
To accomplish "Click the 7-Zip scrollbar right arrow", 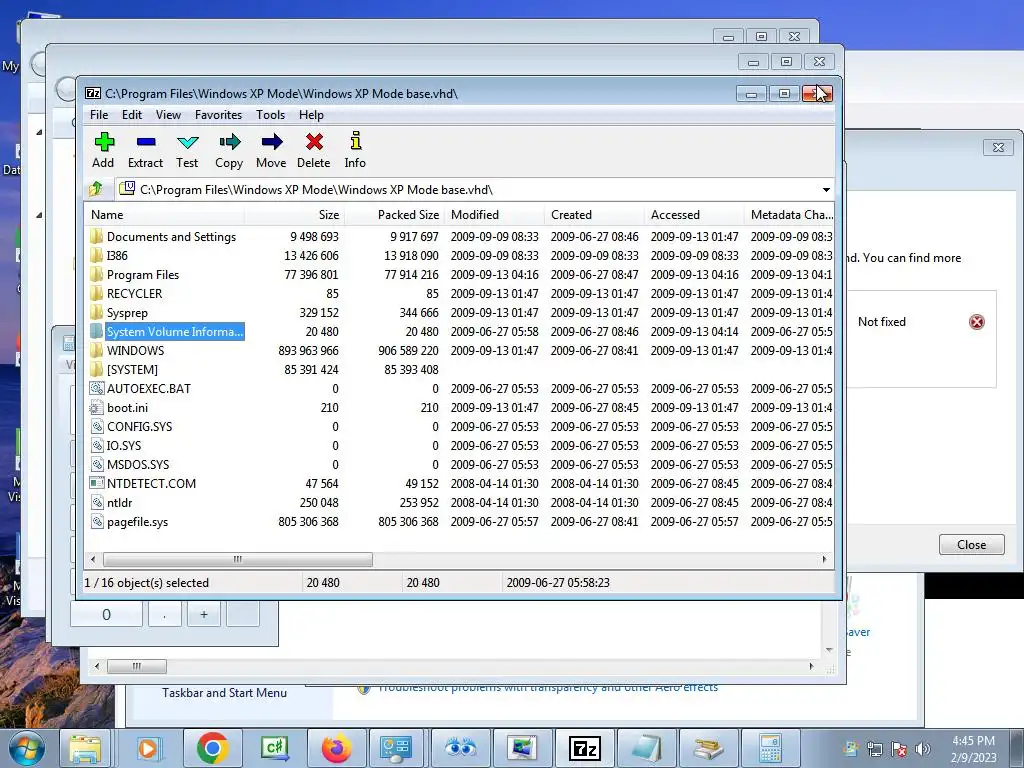I will point(824,560).
